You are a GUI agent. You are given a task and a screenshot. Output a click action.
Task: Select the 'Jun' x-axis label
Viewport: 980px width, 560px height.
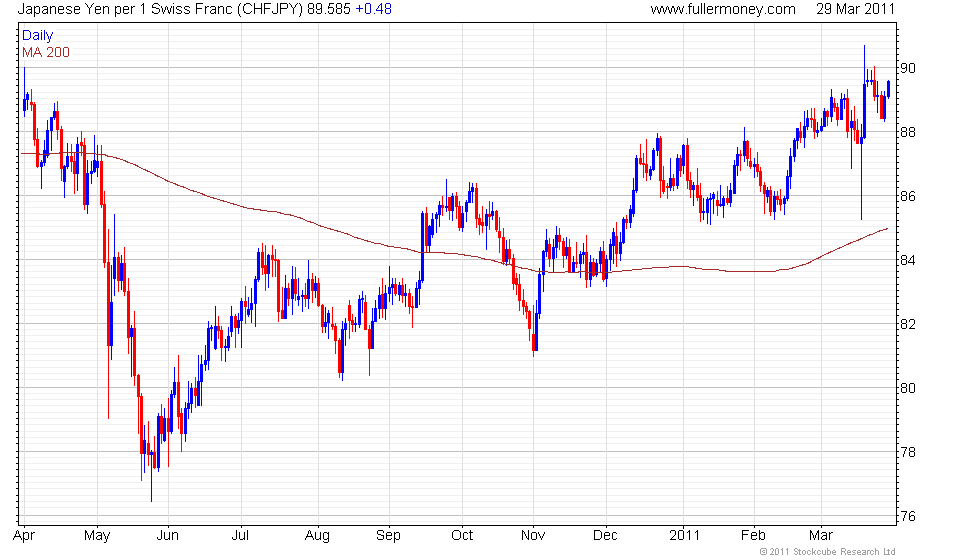point(168,536)
